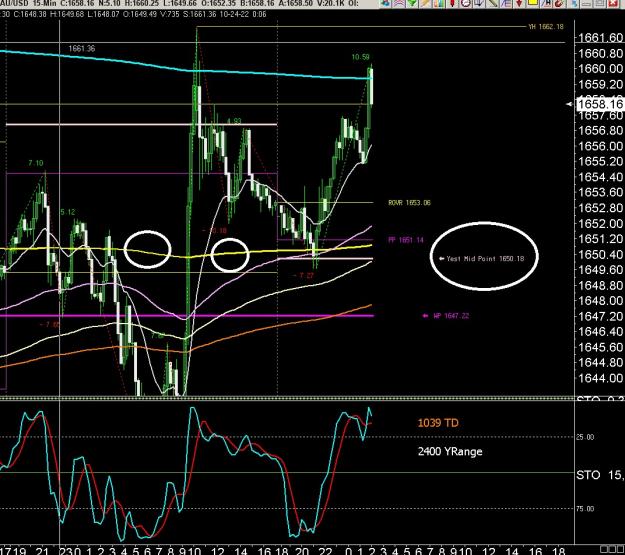
Task: Click the 10.59 swing label
Action: click(x=360, y=57)
